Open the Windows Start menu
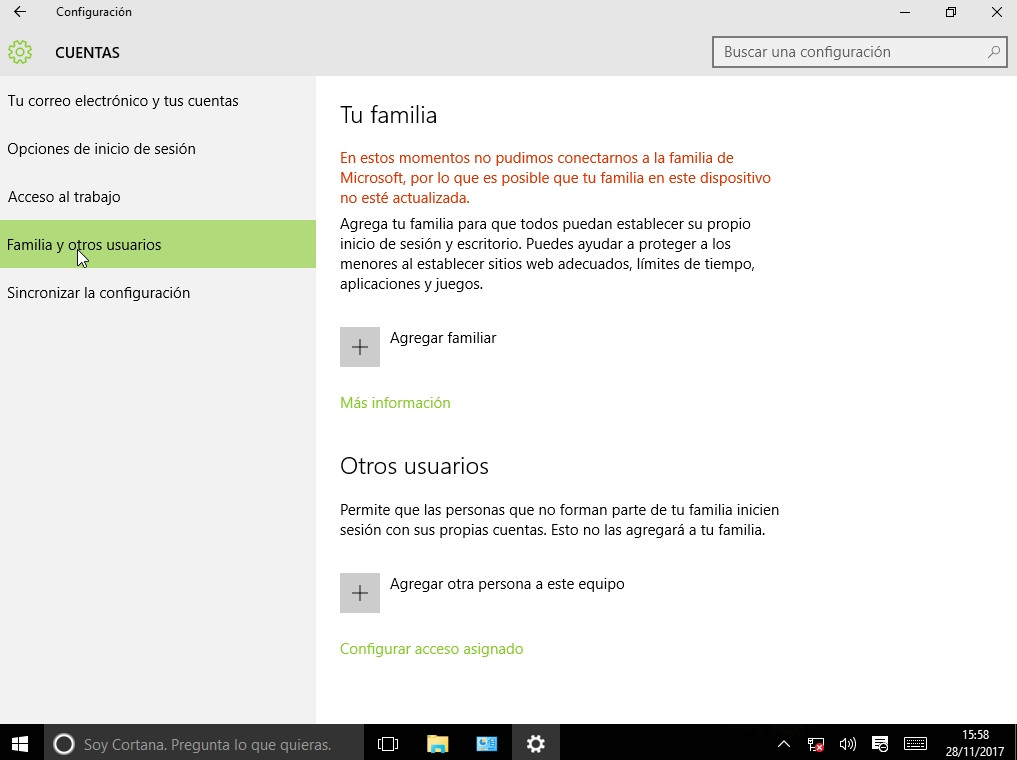Viewport: 1017px width, 760px height. point(20,743)
